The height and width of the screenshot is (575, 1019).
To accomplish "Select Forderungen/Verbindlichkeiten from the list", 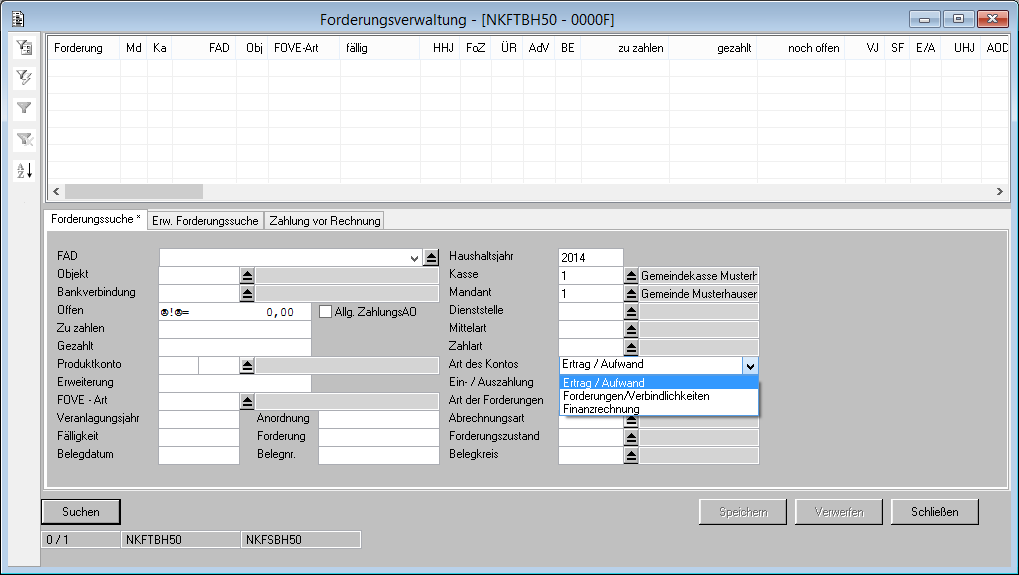I will pos(636,396).
